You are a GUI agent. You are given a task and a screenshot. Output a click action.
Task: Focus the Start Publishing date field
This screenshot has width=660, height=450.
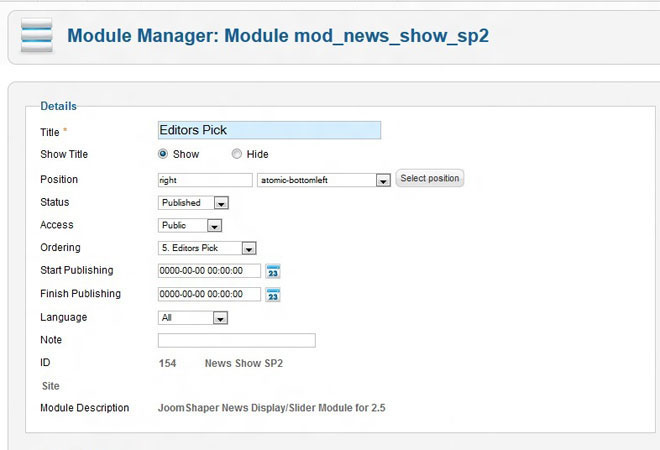tap(209, 271)
